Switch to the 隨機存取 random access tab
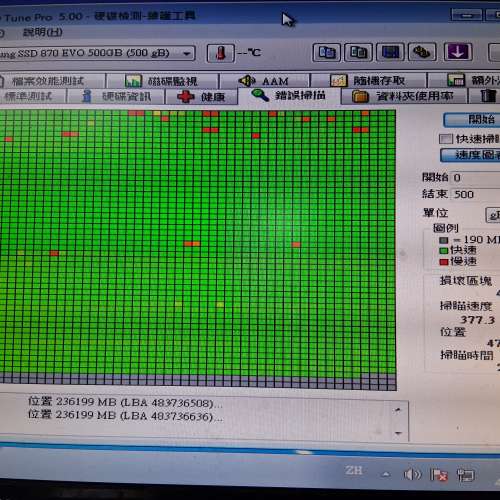This screenshot has height=500, width=500. point(369,80)
